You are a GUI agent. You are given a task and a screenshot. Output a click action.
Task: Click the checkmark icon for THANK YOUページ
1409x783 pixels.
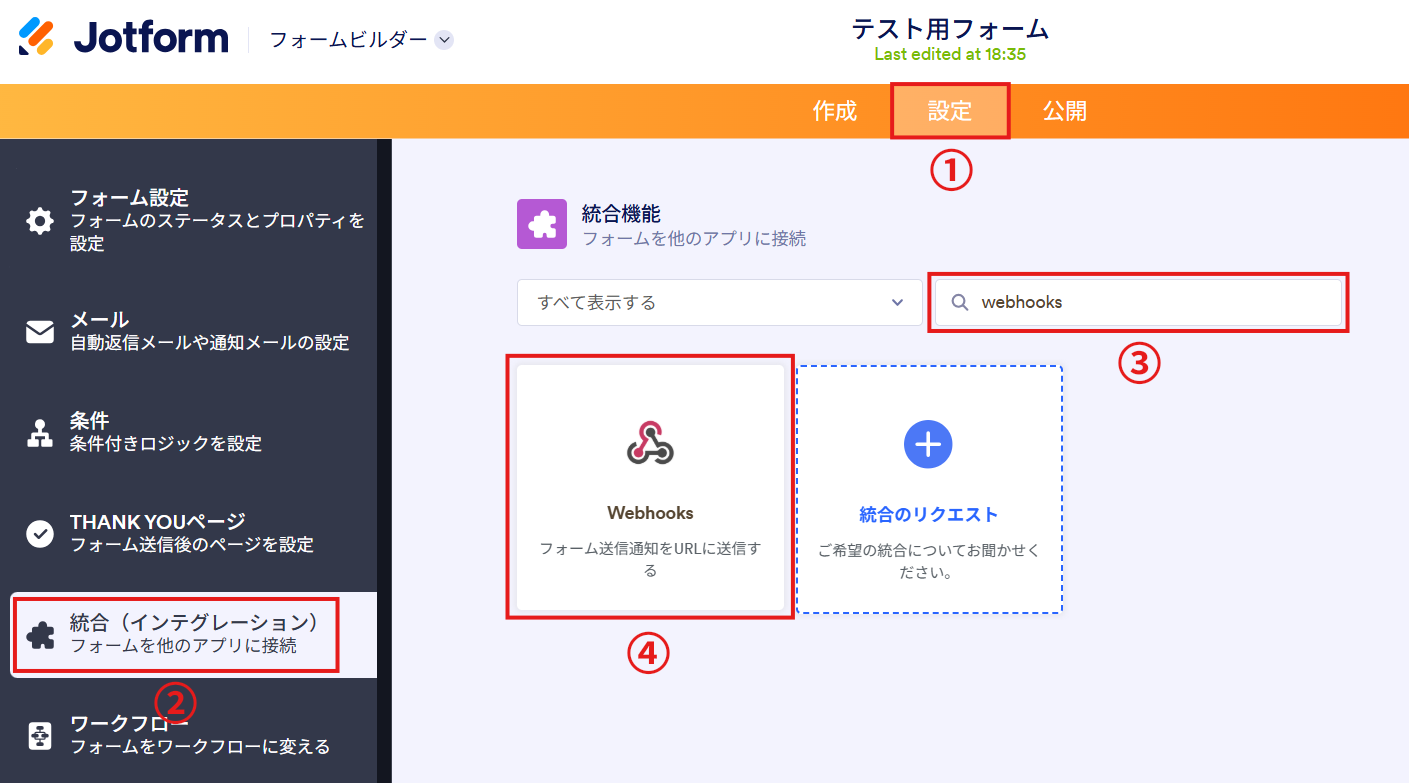tap(40, 534)
